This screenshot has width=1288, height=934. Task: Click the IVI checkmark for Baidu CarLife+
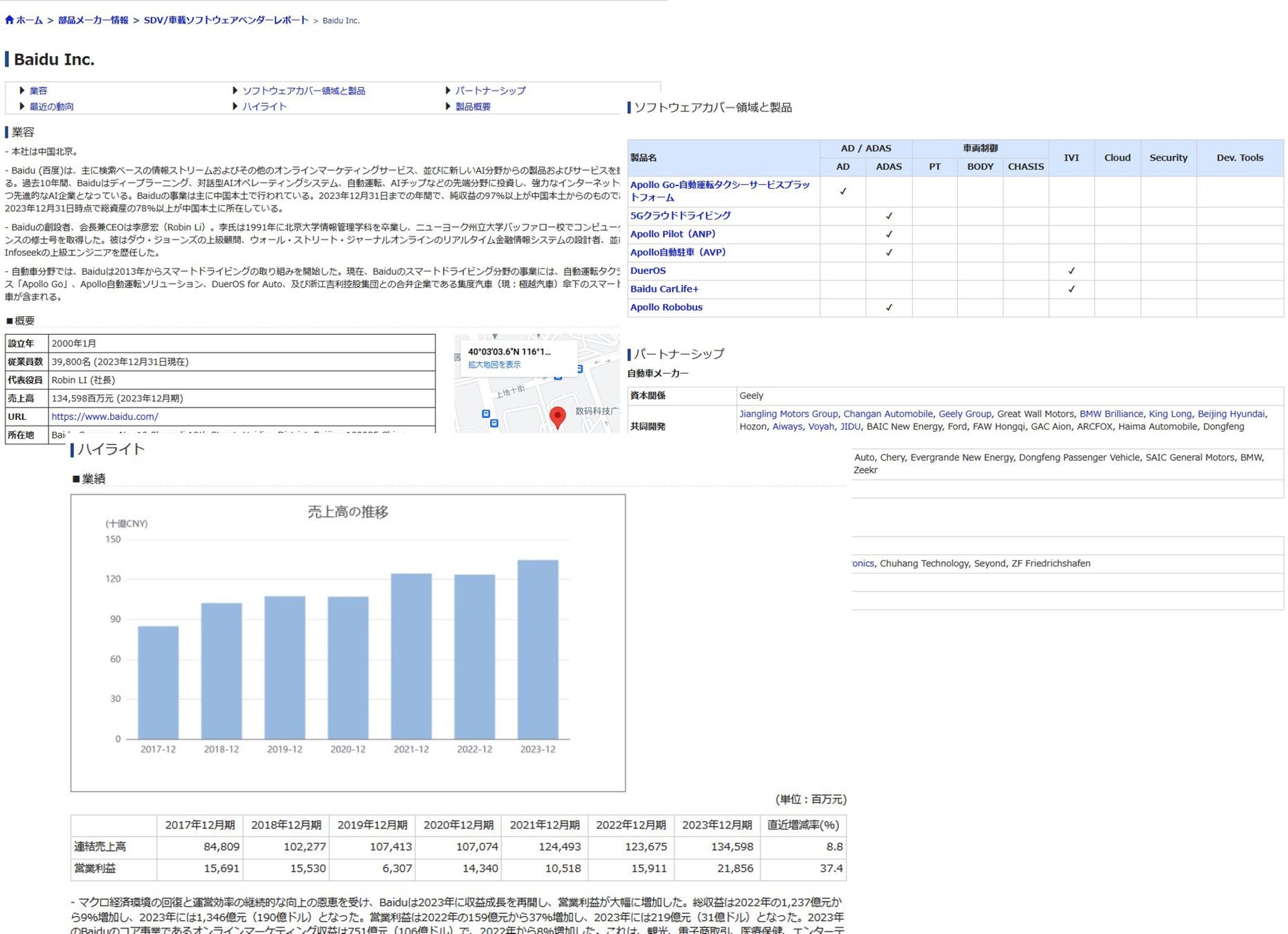pyautogui.click(x=1071, y=289)
